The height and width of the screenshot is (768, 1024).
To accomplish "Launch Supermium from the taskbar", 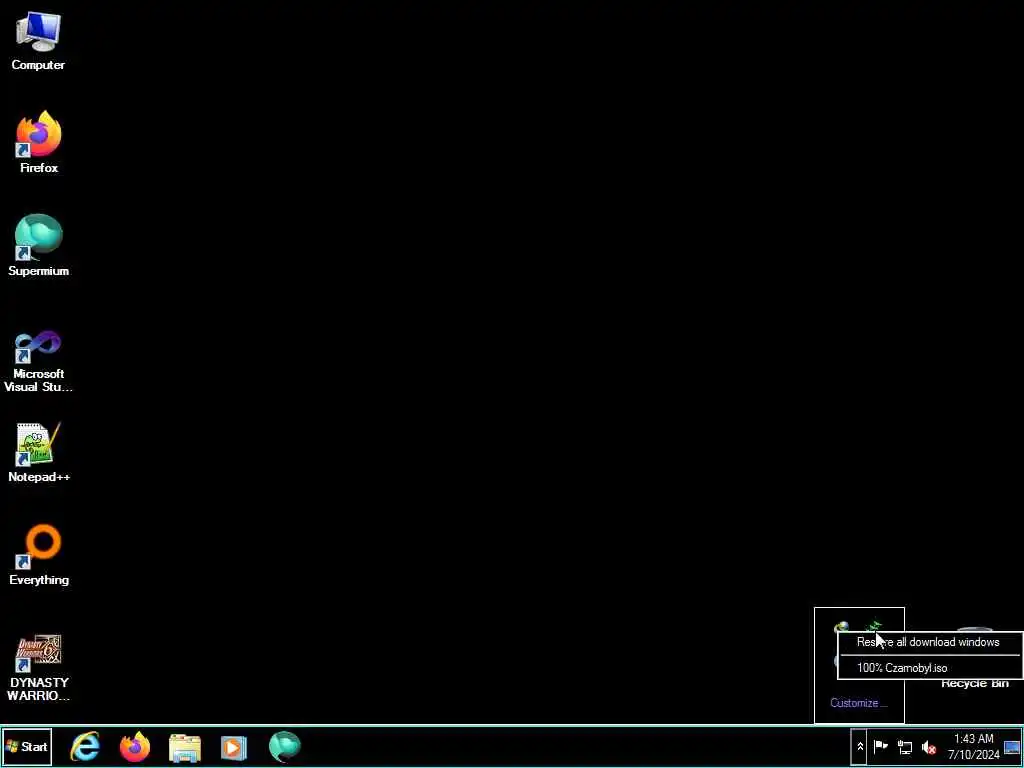I will 285,746.
